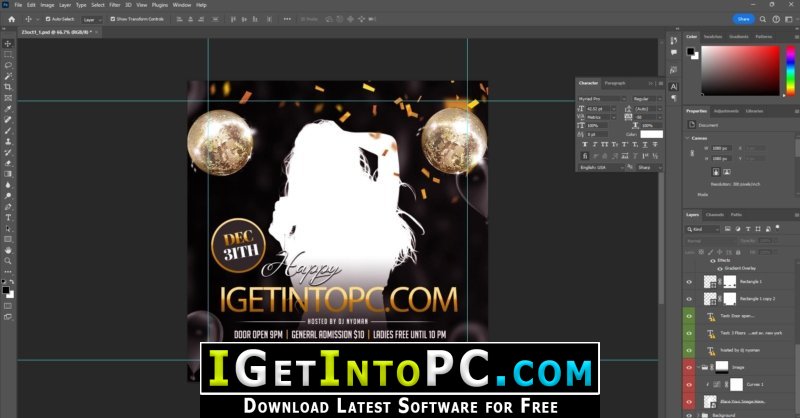The image size is (800, 418).
Task: Choose the Horizontal Type tool
Action: click(8, 217)
